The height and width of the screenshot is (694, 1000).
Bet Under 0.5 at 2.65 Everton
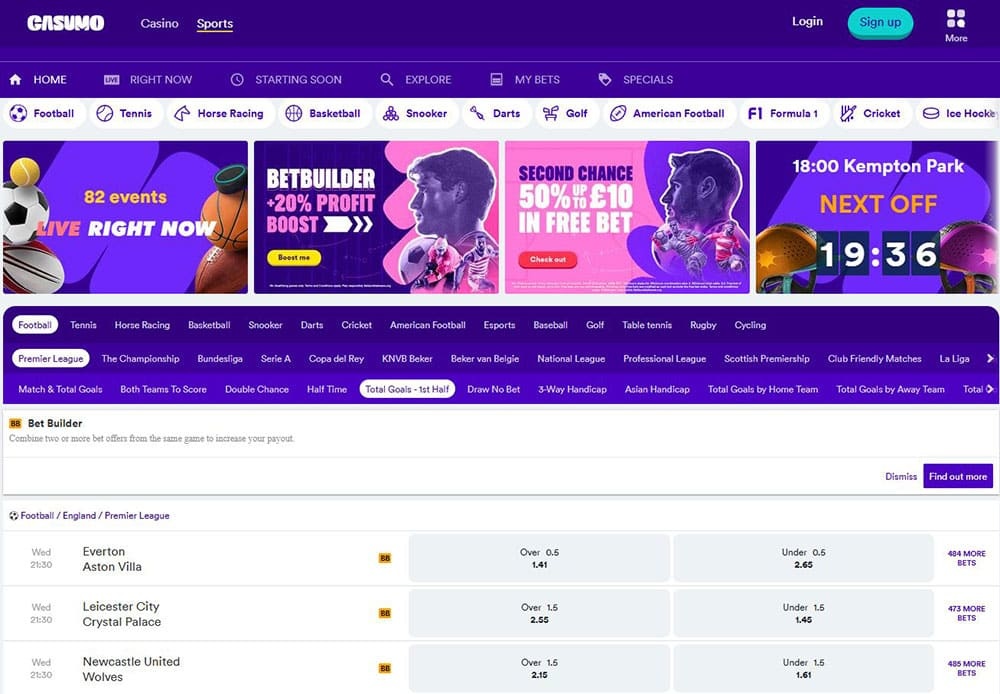[x=804, y=558]
